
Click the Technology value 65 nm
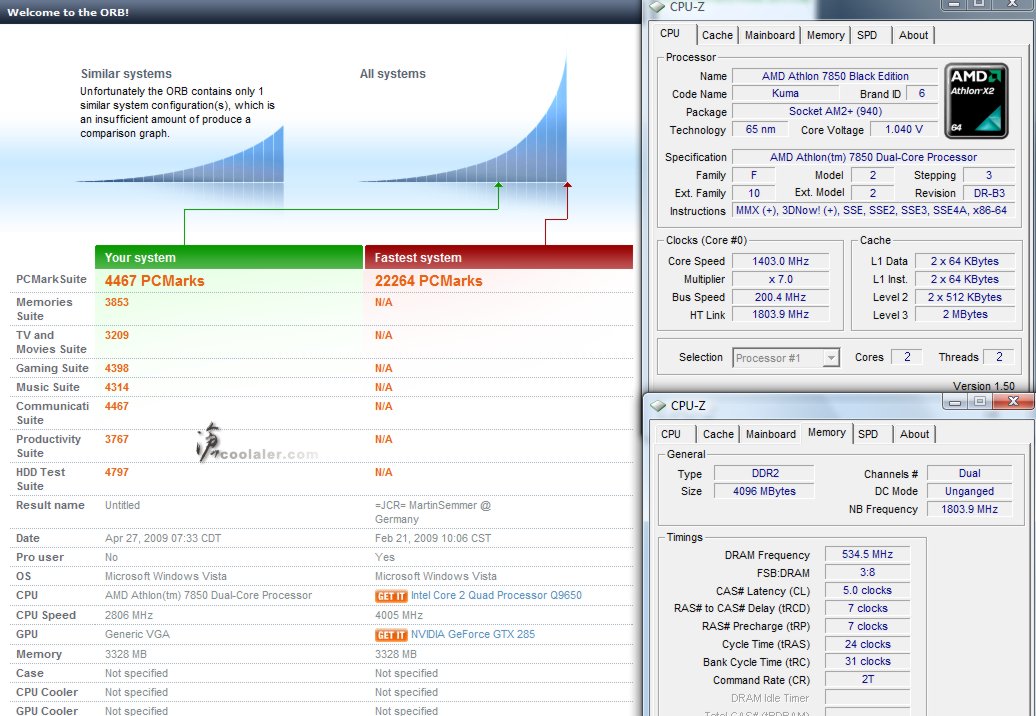760,129
